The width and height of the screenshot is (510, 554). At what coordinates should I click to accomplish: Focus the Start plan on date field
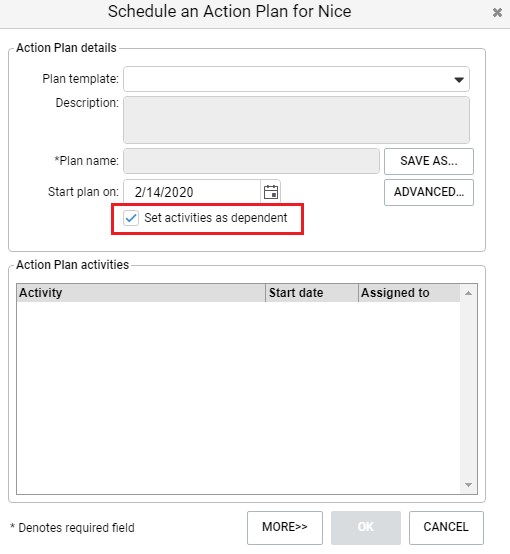(x=192, y=192)
